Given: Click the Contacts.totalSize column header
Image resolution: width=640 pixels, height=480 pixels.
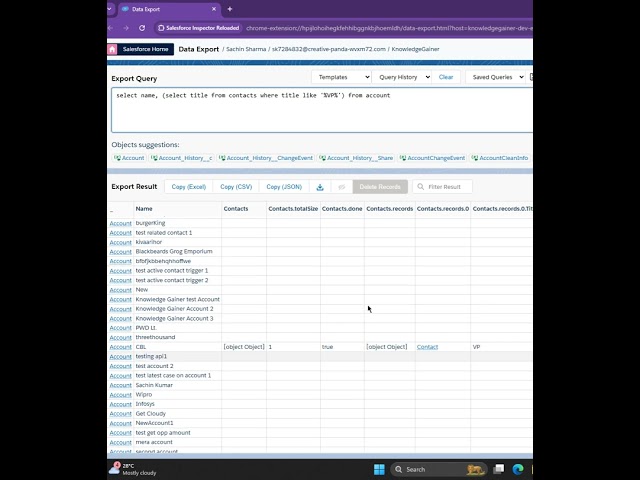Looking at the screenshot, I should [x=293, y=209].
